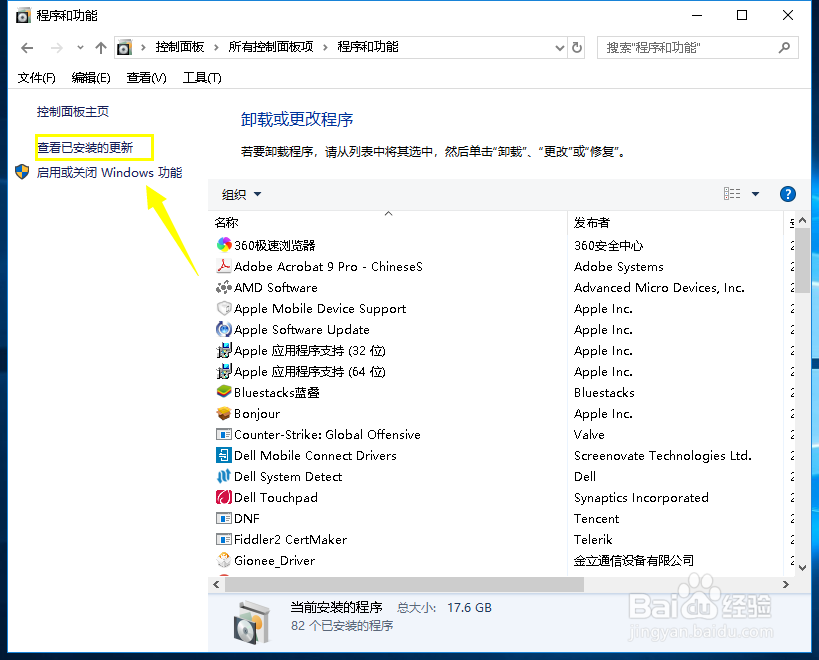Click the 控制面板 breadcrumb
Image resolution: width=819 pixels, height=660 pixels.
[x=180, y=47]
